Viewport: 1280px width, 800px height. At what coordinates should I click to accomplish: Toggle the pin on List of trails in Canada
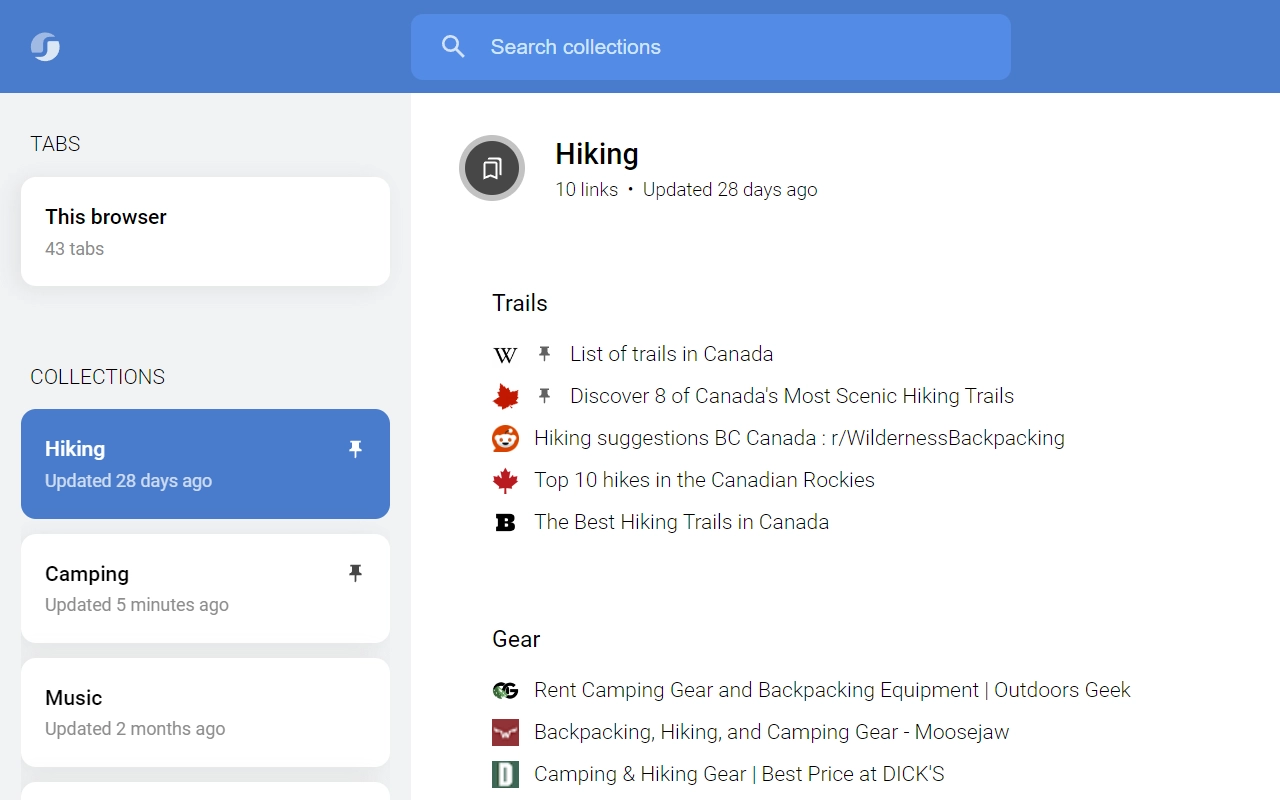[544, 353]
